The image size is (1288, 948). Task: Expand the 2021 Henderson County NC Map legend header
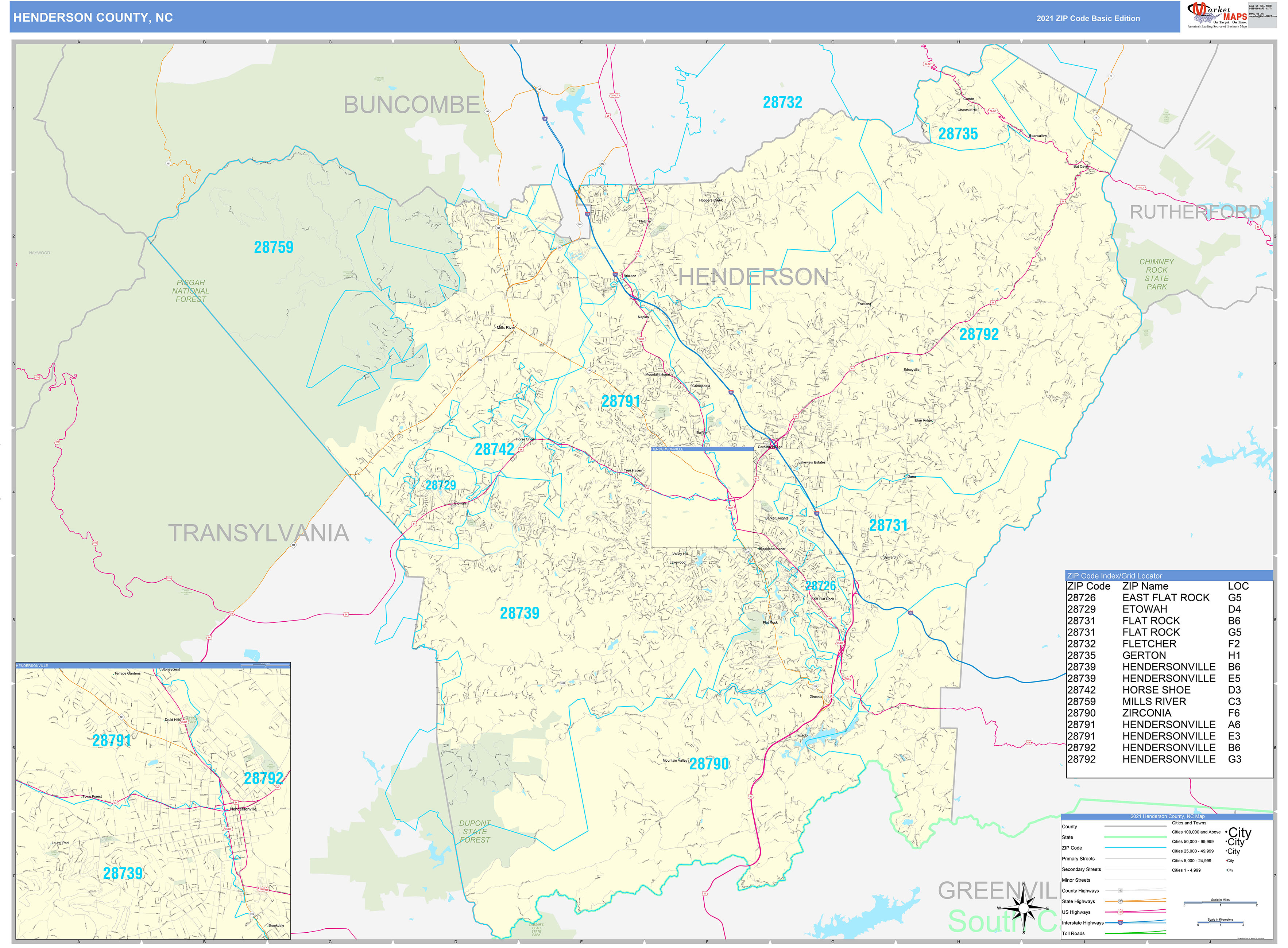point(1167,817)
